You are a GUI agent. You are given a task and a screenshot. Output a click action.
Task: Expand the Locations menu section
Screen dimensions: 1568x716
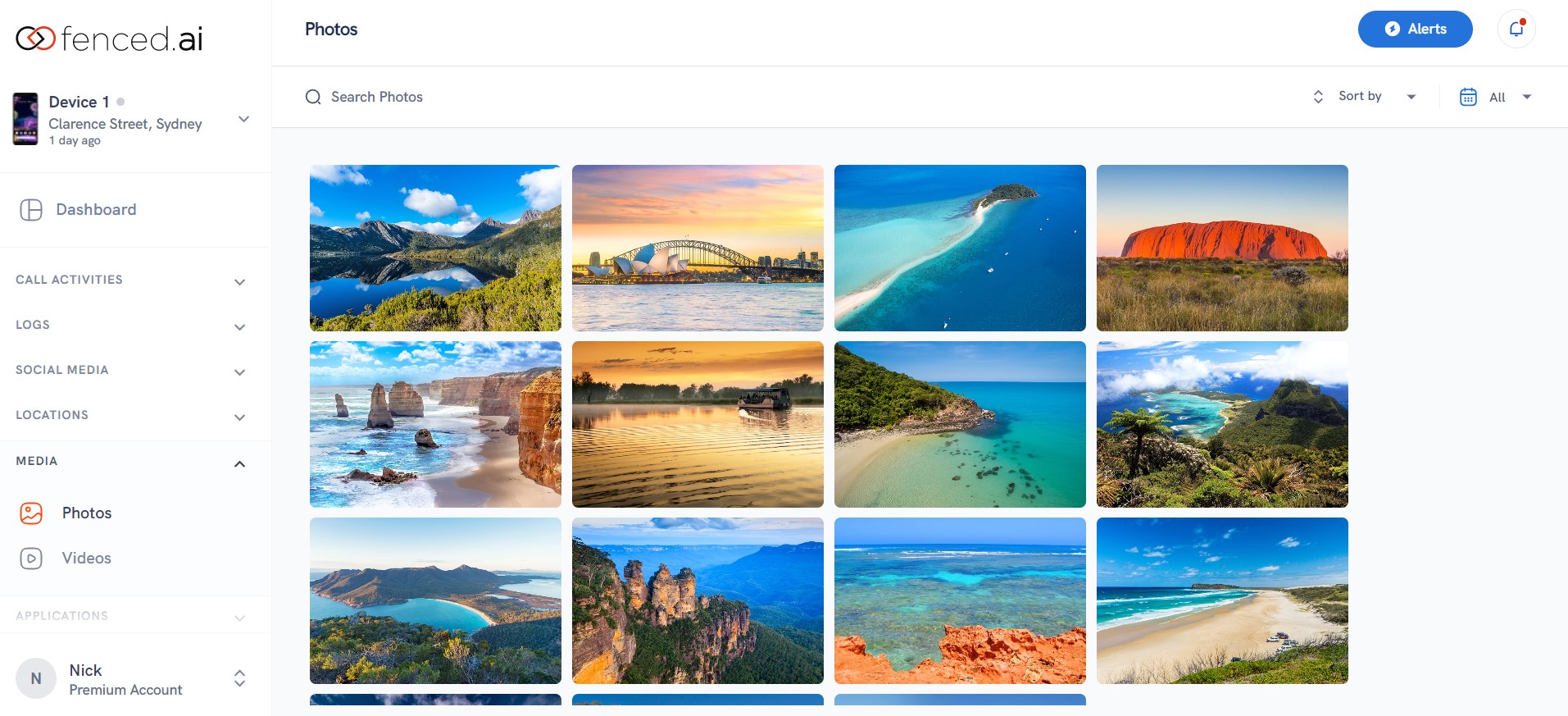pyautogui.click(x=131, y=416)
